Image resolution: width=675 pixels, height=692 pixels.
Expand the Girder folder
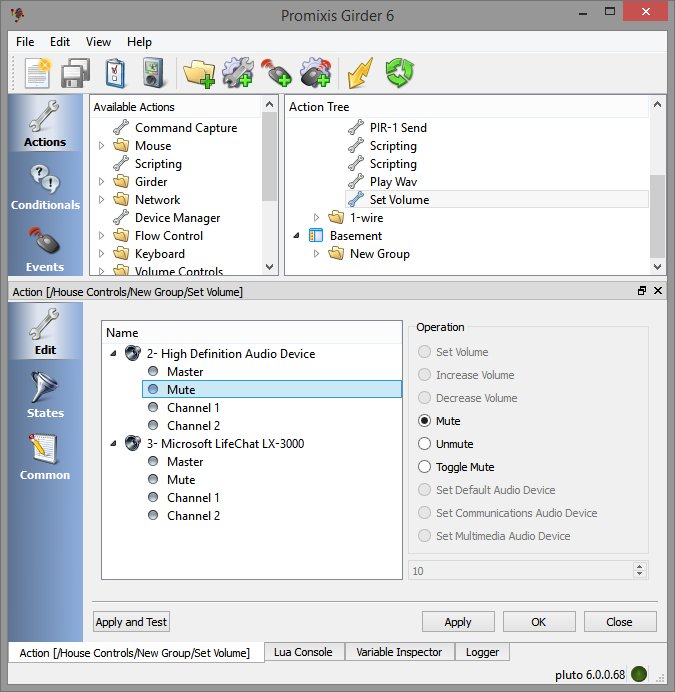click(102, 181)
